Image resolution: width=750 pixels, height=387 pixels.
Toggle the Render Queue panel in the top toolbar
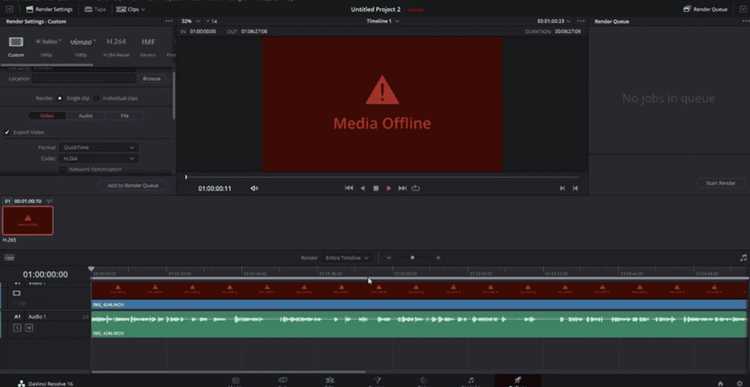[x=705, y=9]
